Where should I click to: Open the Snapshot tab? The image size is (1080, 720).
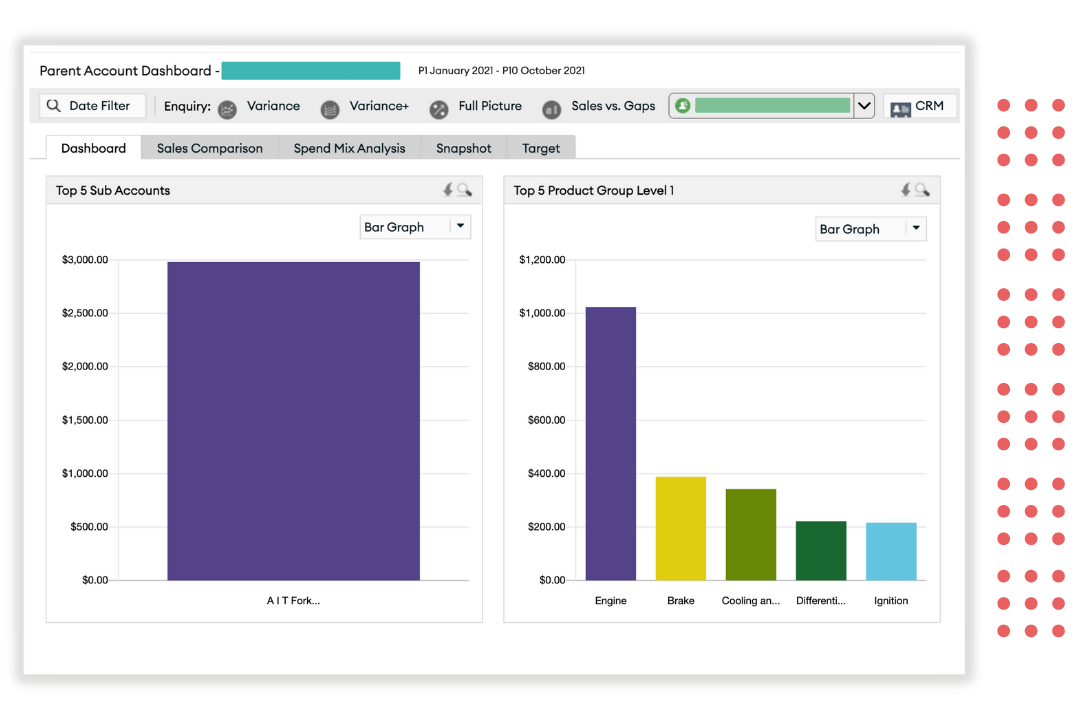(463, 148)
